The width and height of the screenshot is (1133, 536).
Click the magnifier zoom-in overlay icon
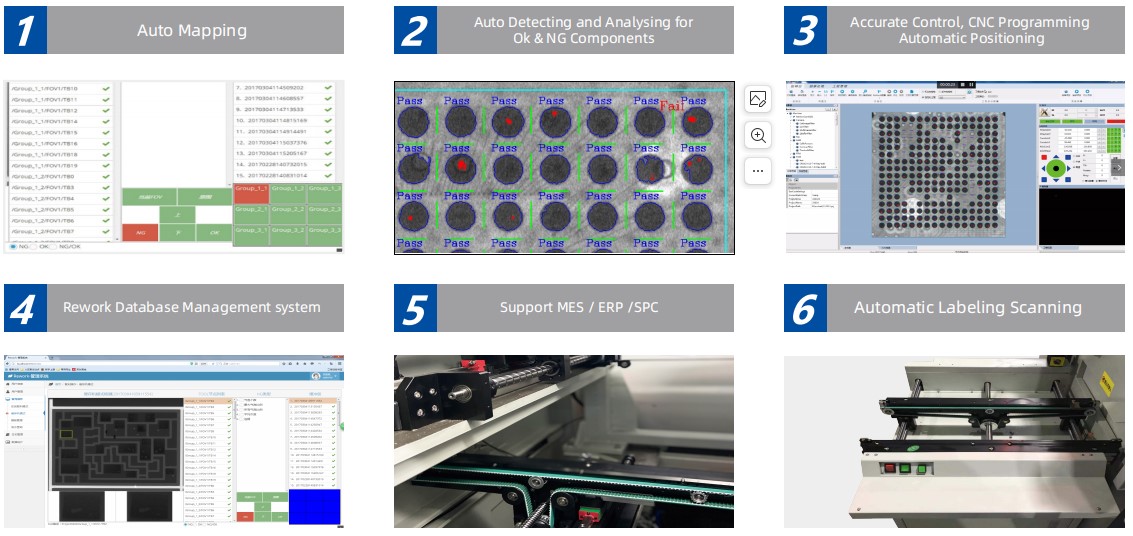click(758, 135)
